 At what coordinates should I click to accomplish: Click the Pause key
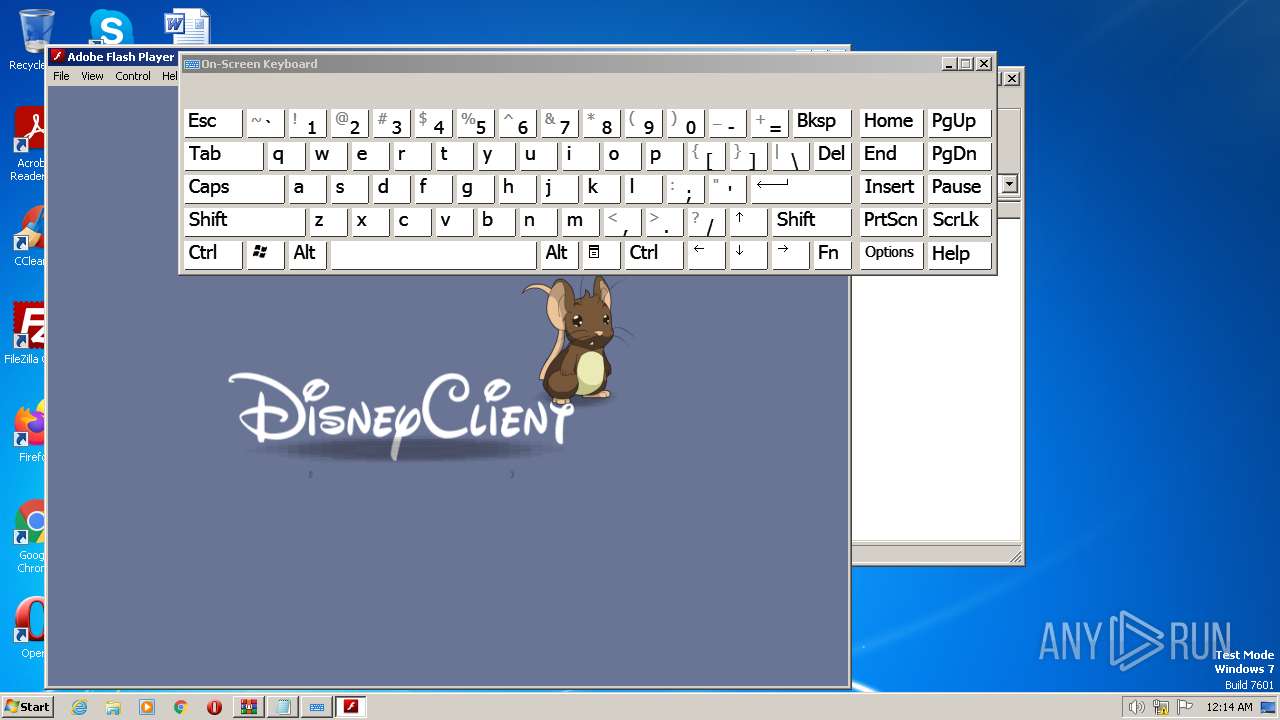(x=959, y=188)
